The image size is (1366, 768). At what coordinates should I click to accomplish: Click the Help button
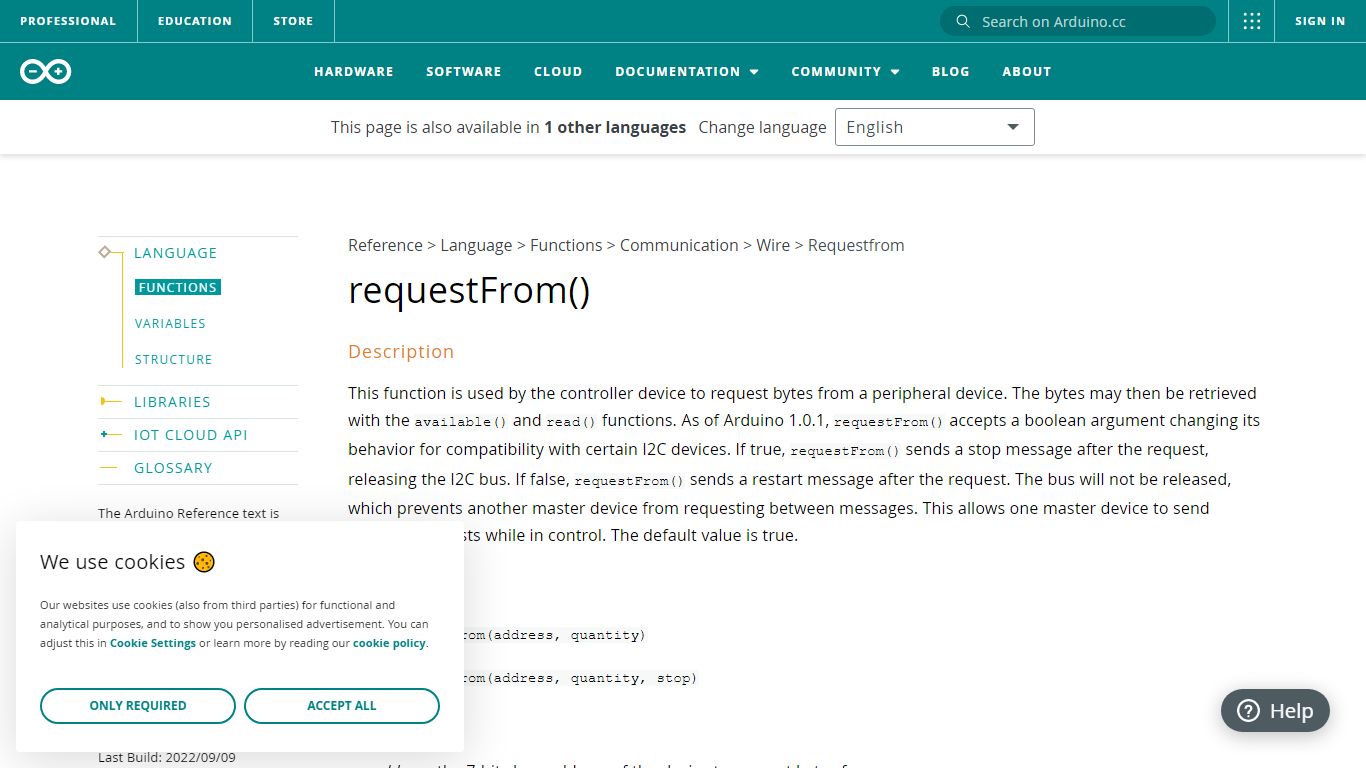click(x=1275, y=711)
